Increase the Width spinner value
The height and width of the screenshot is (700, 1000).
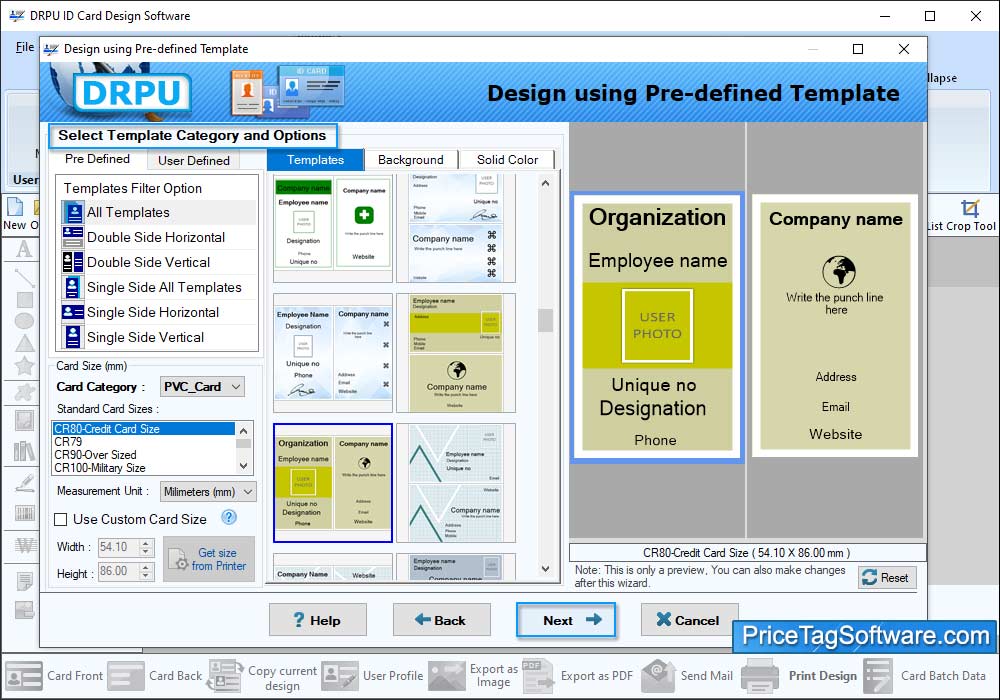(x=146, y=543)
